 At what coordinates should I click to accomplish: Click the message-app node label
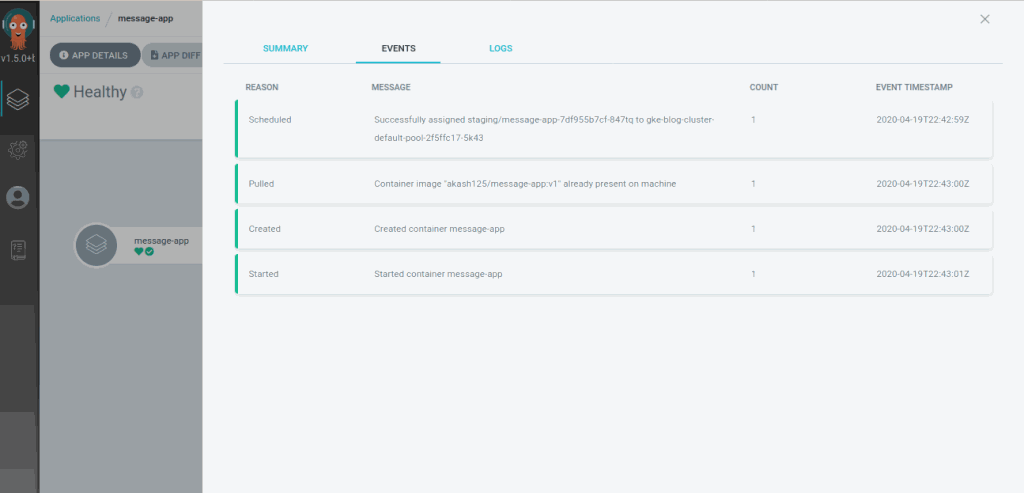coord(161,241)
